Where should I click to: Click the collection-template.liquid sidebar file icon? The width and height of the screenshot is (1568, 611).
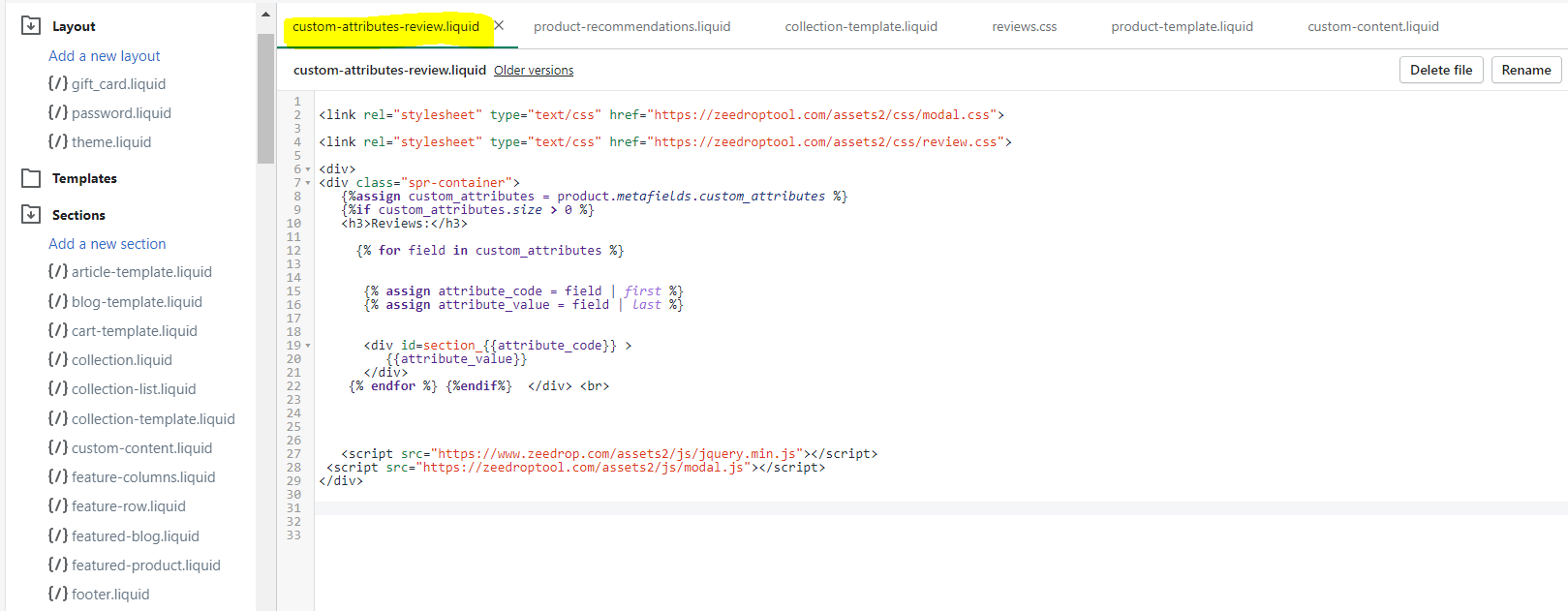[58, 418]
